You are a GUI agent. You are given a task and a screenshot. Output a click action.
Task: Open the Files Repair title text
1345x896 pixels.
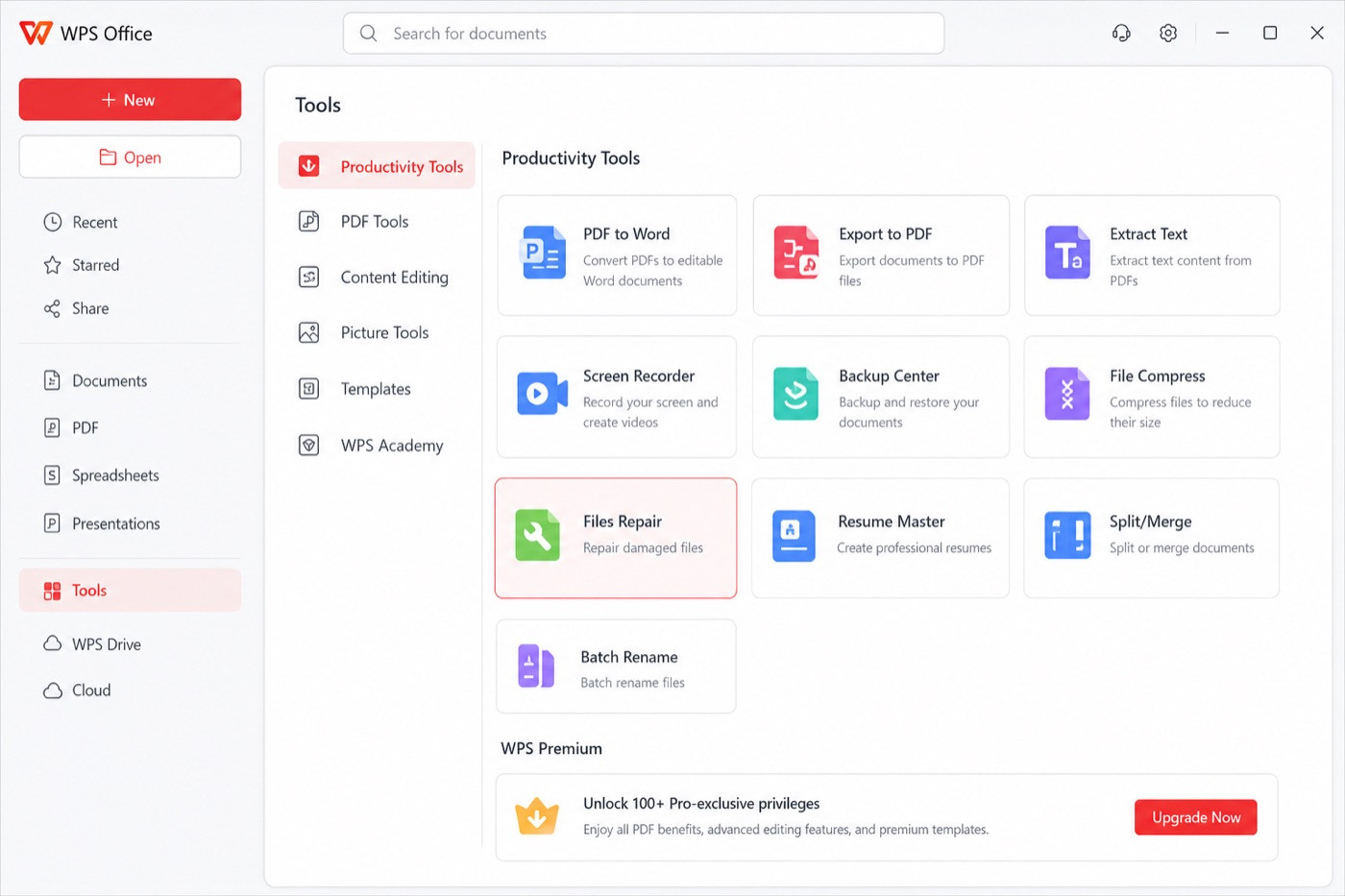click(x=623, y=521)
